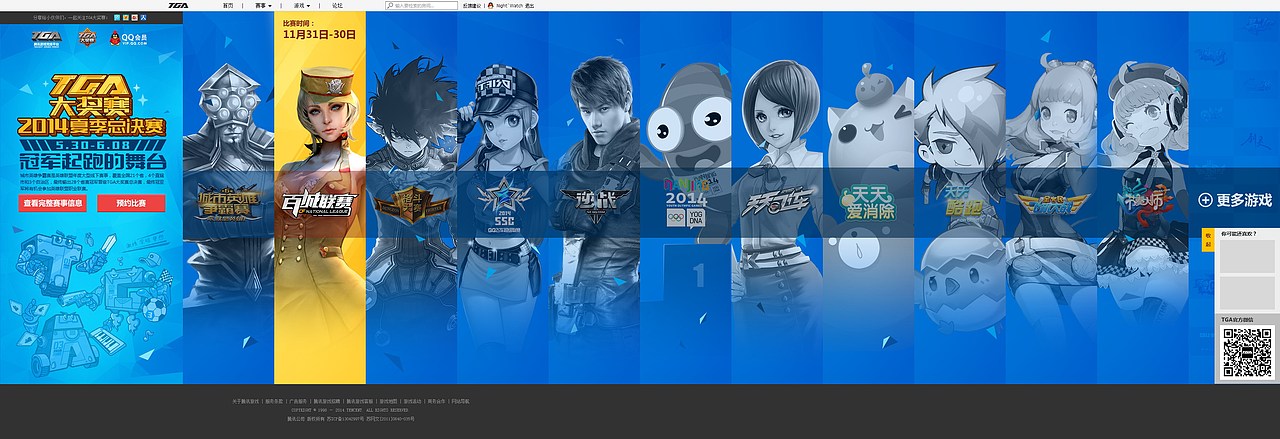Viewport: 1280px width, 439px height.
Task: Open the 反馈建议 feedback link
Action: pos(471,6)
